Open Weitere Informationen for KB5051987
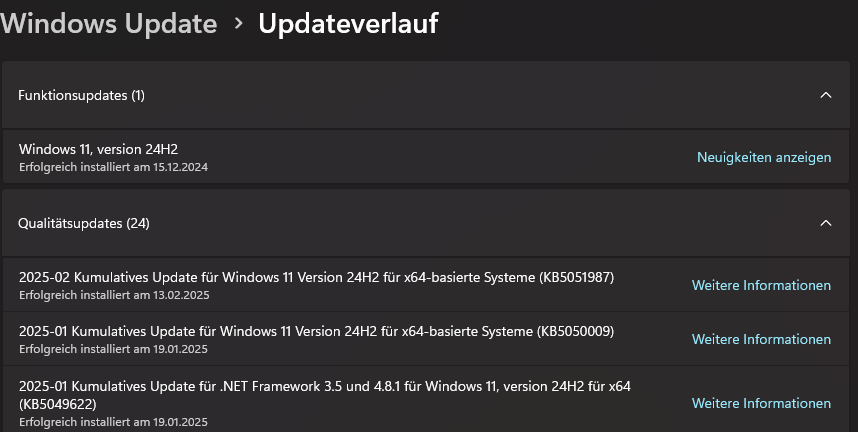The height and width of the screenshot is (432, 858). point(761,285)
